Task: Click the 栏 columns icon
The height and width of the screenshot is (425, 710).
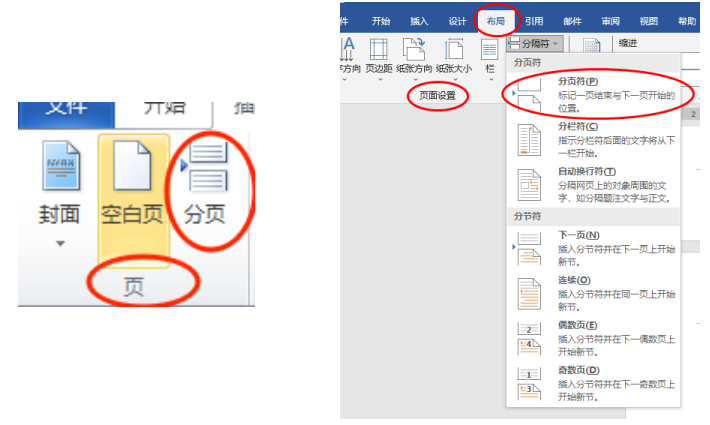Action: [489, 50]
